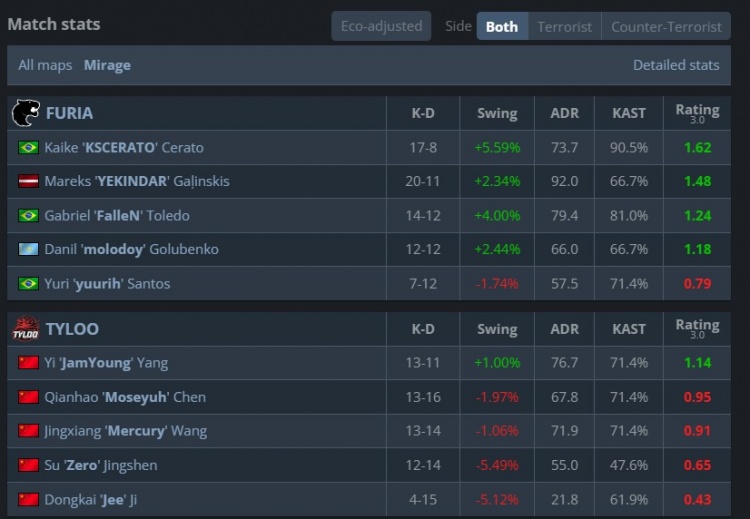Click the TYLOO team logo
This screenshot has height=519, width=750.
(x=25, y=329)
